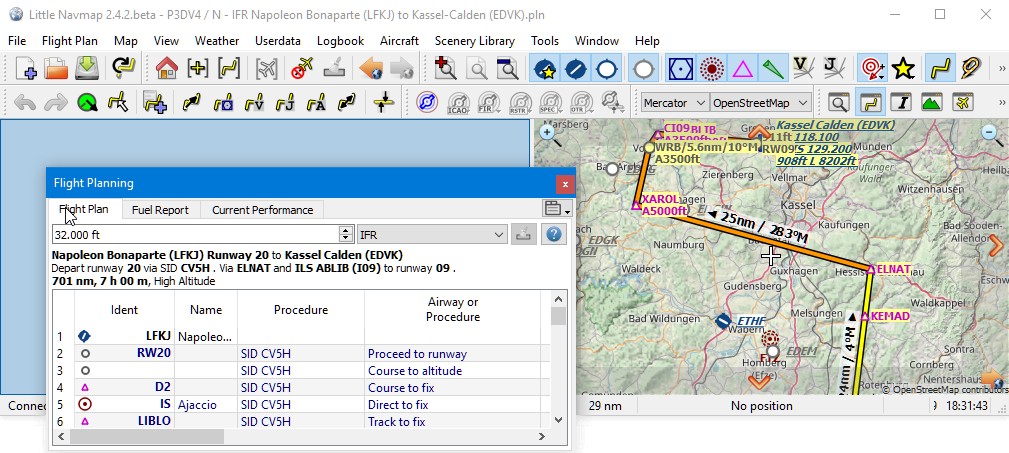Click the Home view house icon
Viewport: 1009px width, 453px height.
pyautogui.click(x=167, y=68)
